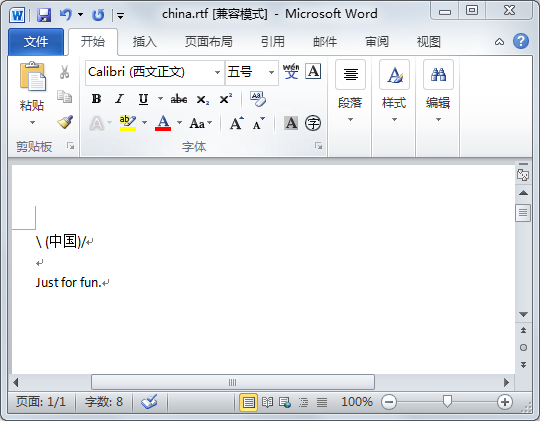Open the highlight color dropdown arrow
The height and width of the screenshot is (421, 540).
(x=145, y=123)
